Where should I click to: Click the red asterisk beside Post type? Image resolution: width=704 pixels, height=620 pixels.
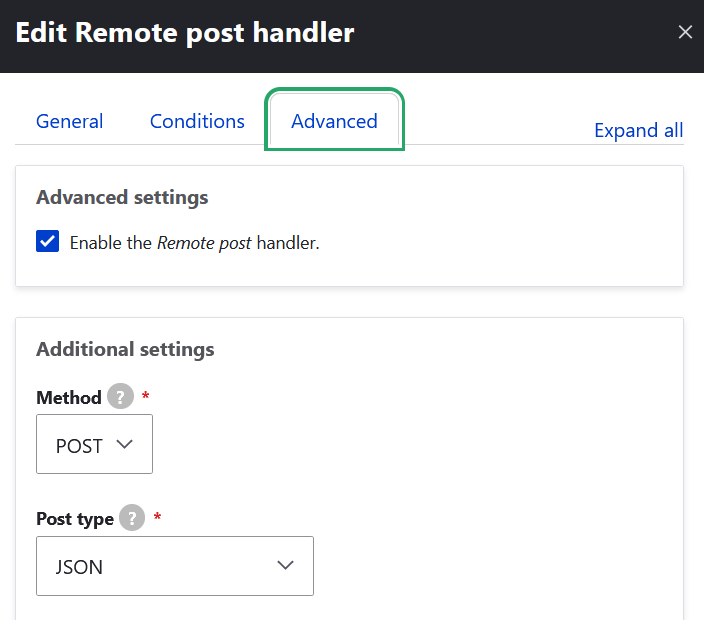[158, 518]
